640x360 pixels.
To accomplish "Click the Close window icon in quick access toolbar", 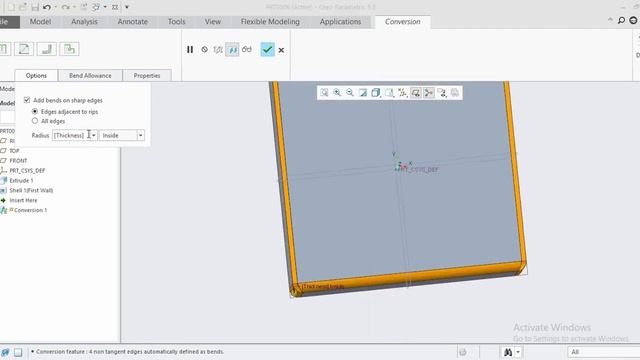I will pos(115,7).
